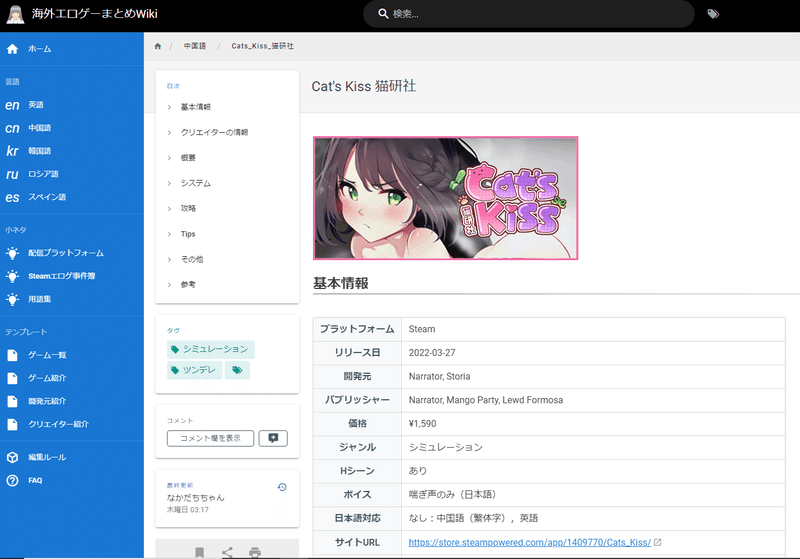This screenshot has height=559, width=800.
Task: Select Narrator, Mango Party, Lewd Formosa cell
Action: [x=593, y=400]
